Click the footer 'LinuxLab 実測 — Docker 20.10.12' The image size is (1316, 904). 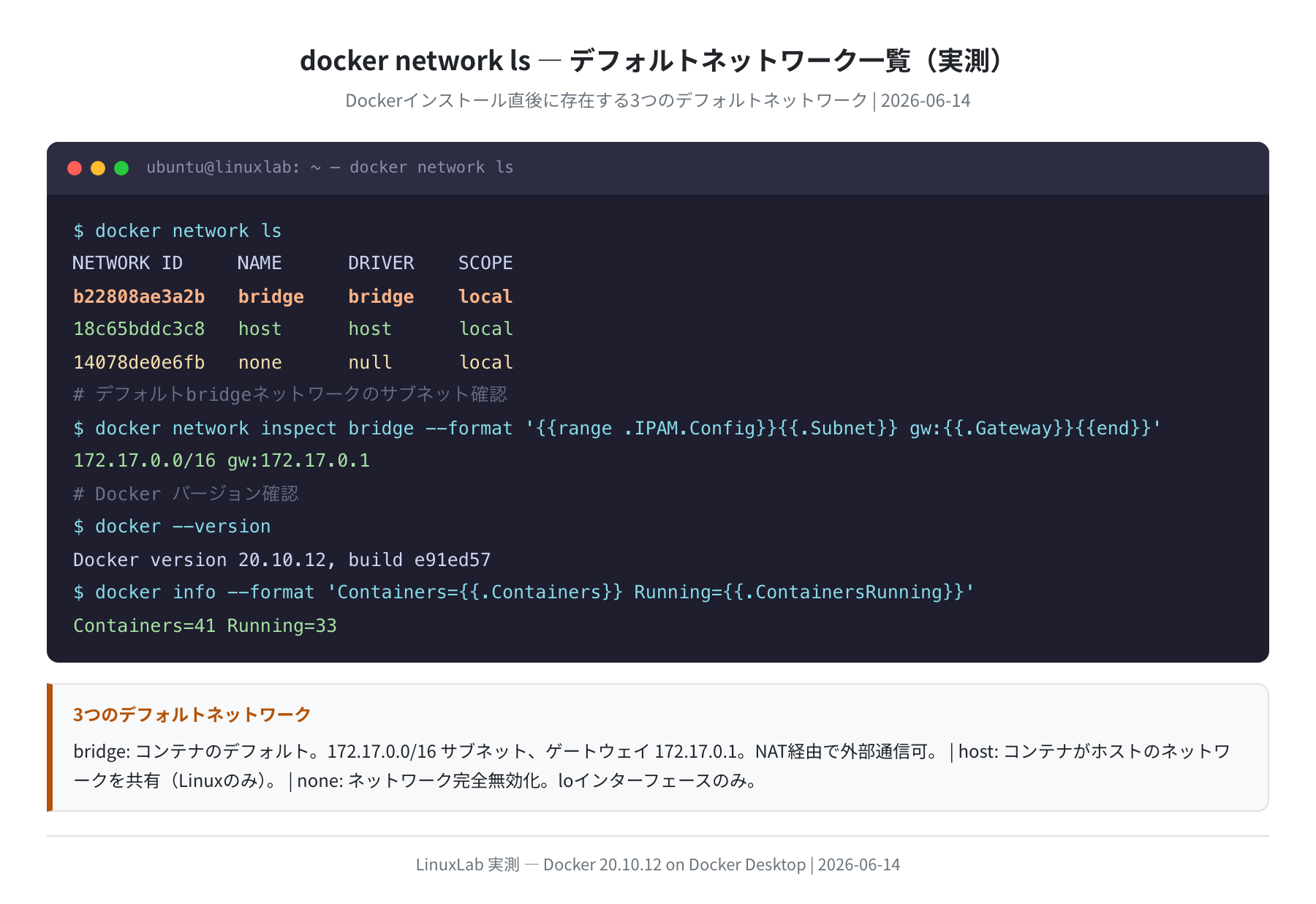click(x=658, y=865)
